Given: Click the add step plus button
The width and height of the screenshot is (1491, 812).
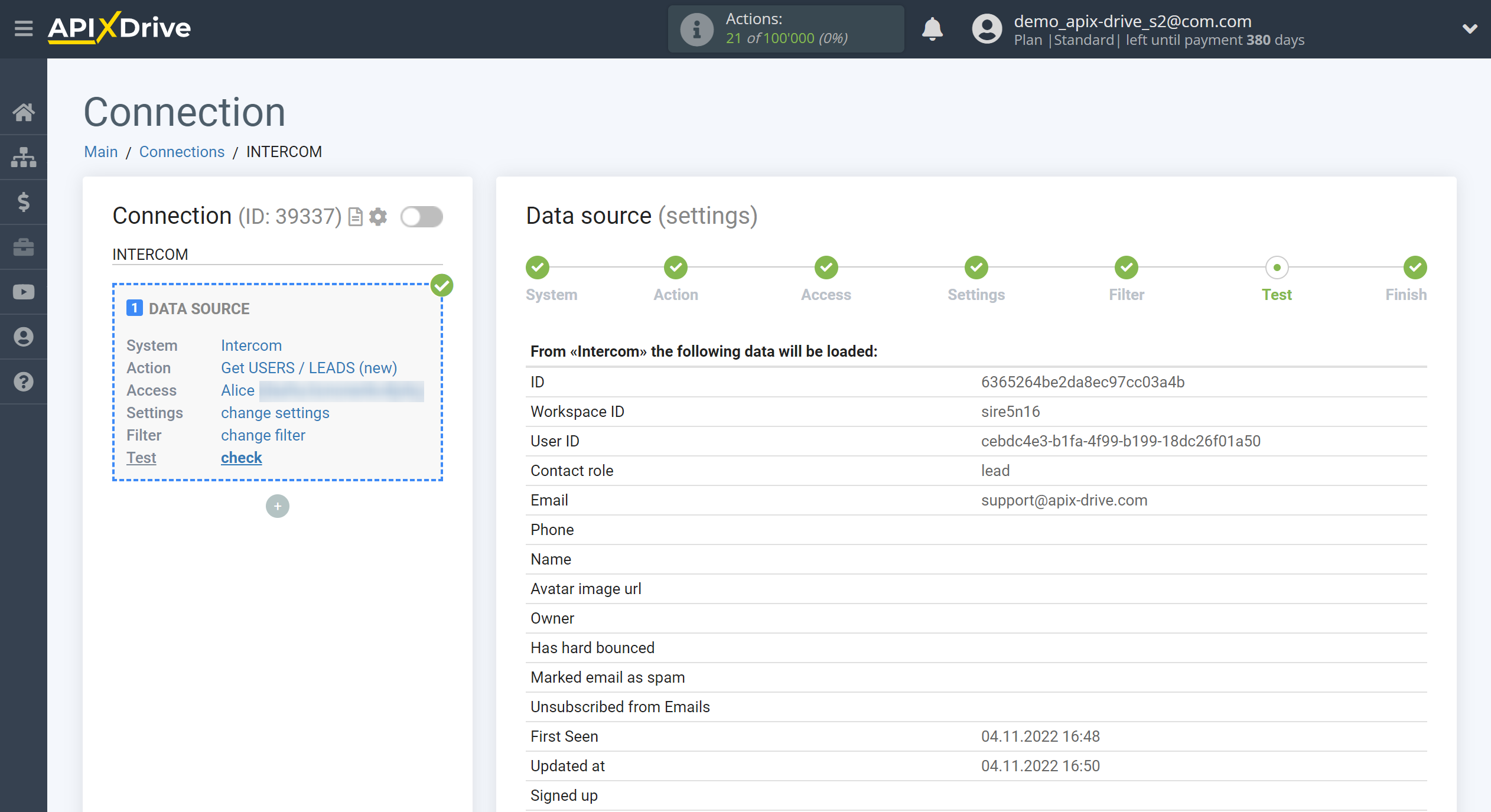Looking at the screenshot, I should [278, 506].
